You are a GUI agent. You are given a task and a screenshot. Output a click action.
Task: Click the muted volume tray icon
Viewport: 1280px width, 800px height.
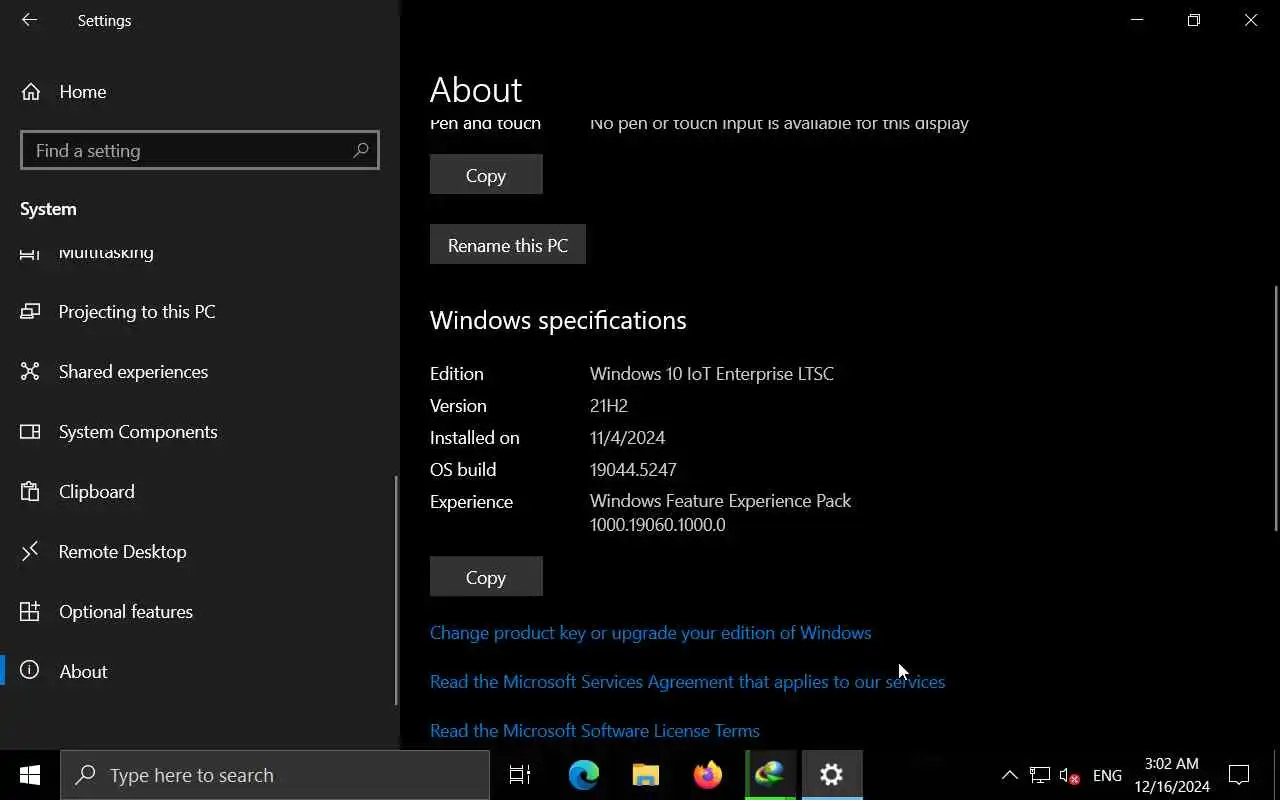(1069, 775)
